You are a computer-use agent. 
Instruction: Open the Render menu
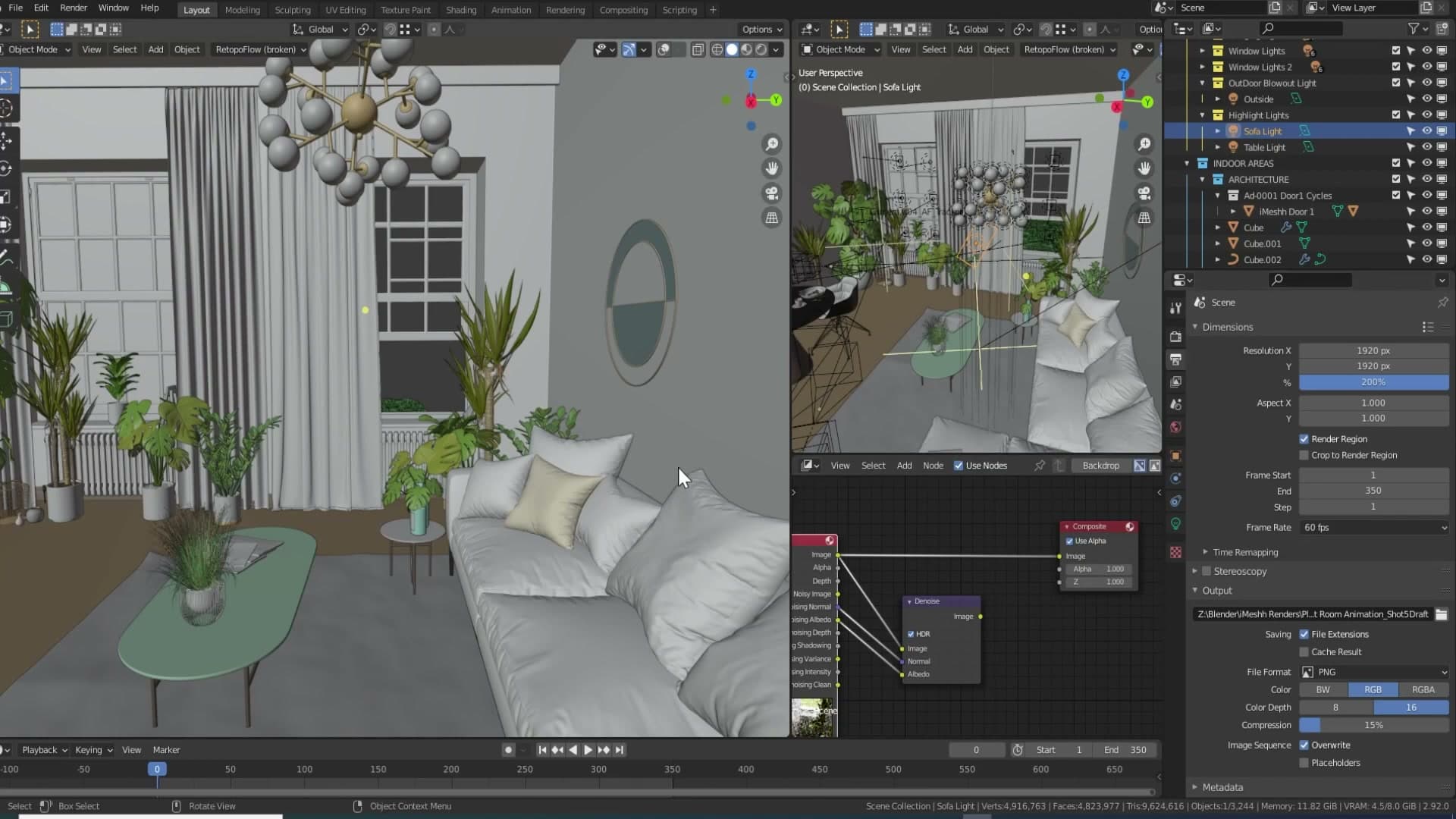coord(74,8)
